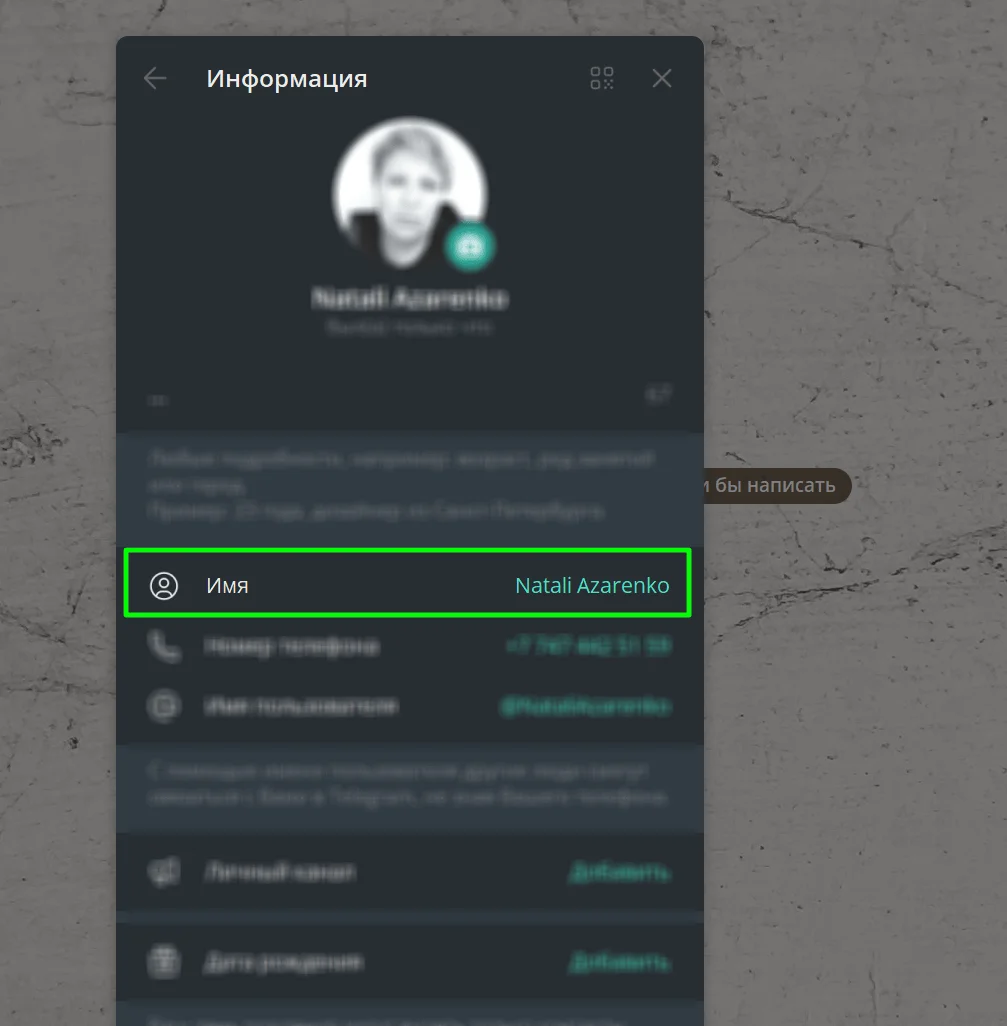Click the person icon beside Имя
The image size is (1007, 1026).
[x=164, y=585]
